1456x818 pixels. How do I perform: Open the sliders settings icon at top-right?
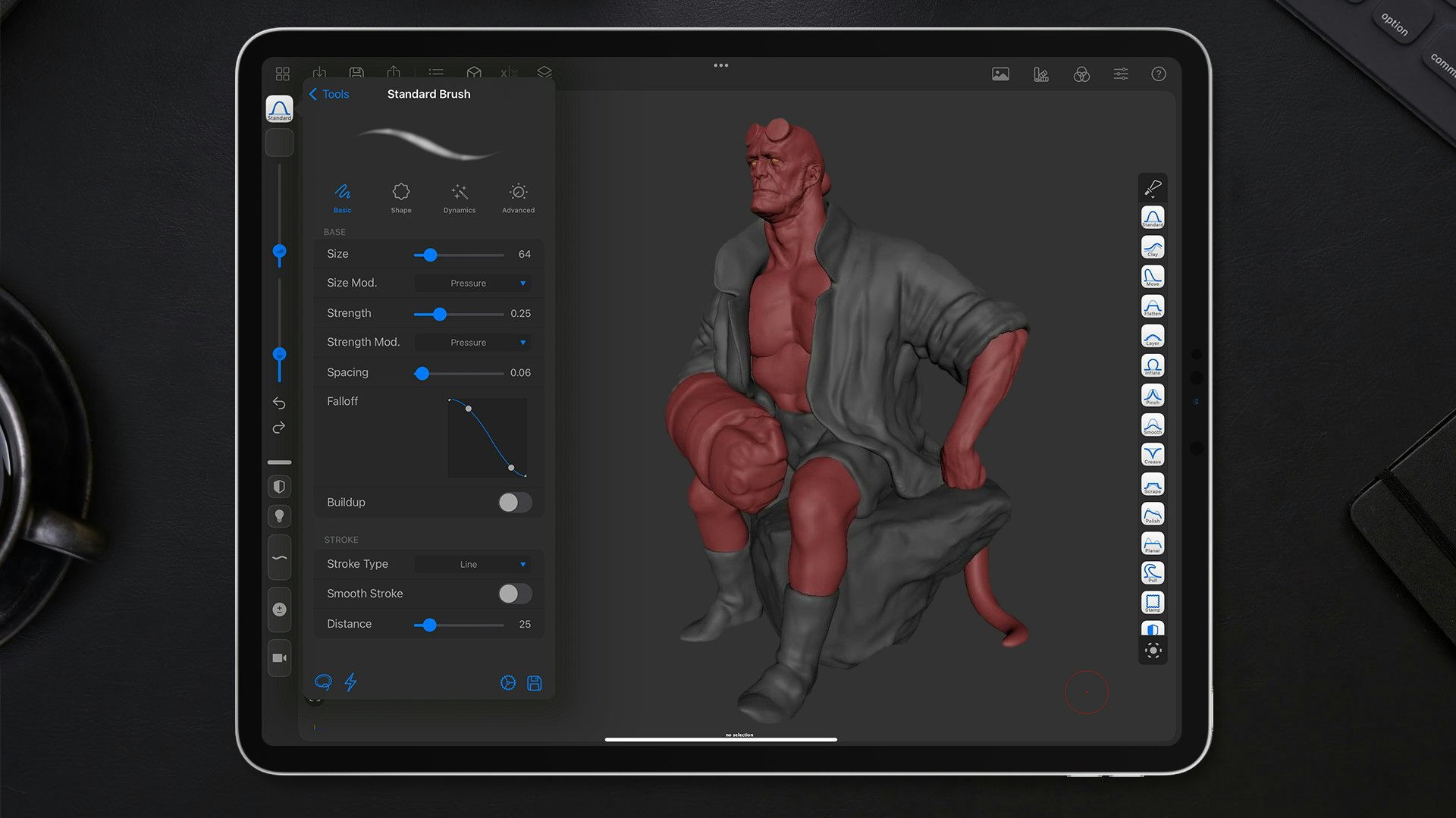1121,74
